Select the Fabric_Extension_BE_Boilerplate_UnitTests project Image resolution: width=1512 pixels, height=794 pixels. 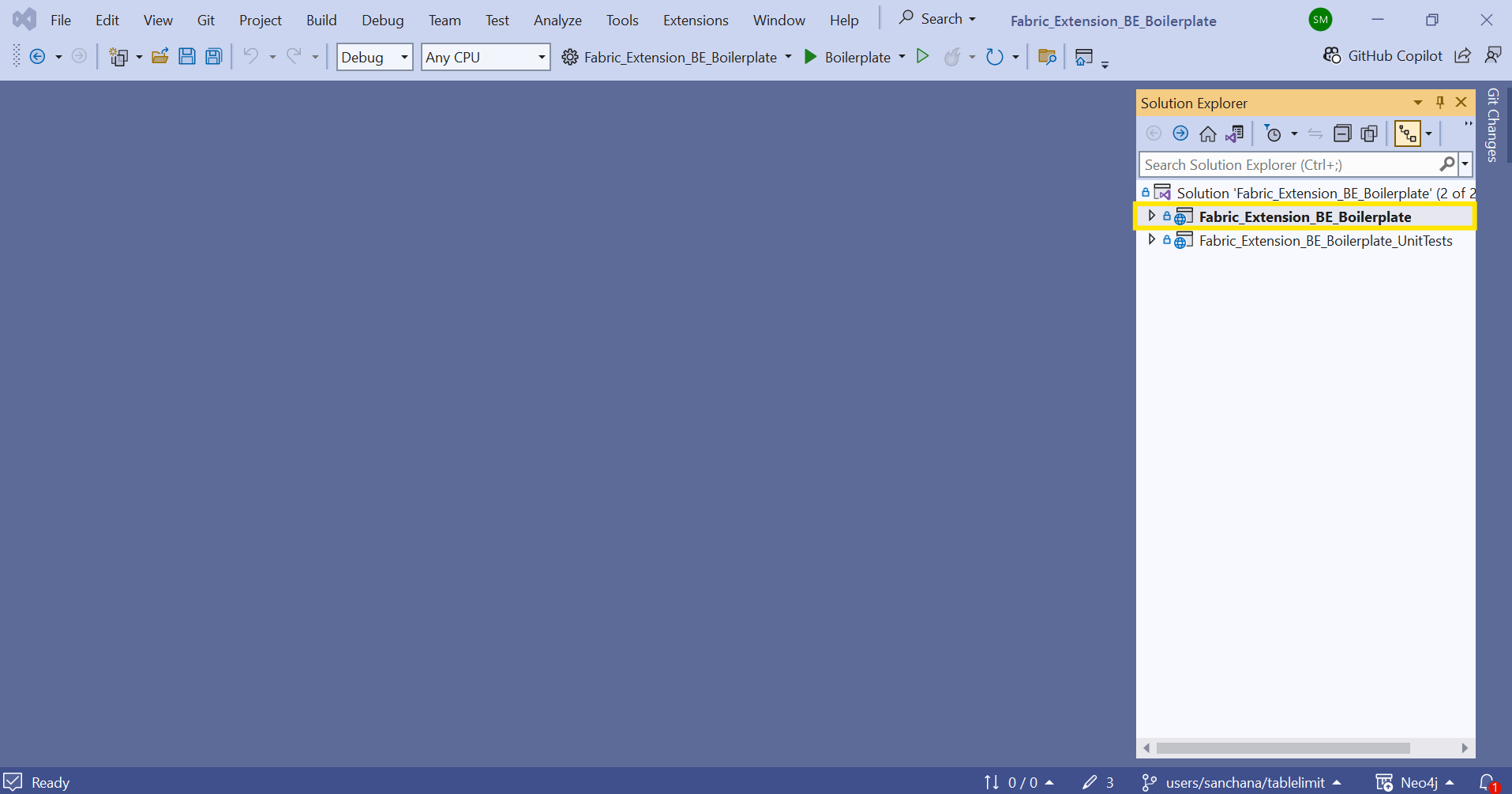click(x=1326, y=240)
